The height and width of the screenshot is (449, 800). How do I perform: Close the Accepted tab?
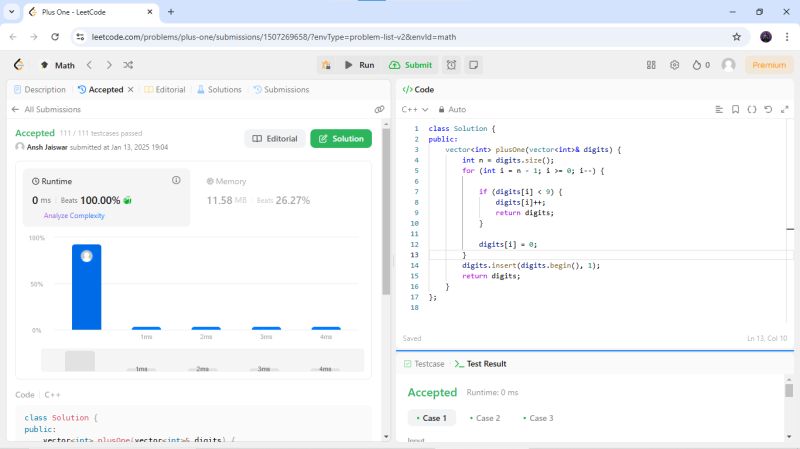click(x=131, y=89)
